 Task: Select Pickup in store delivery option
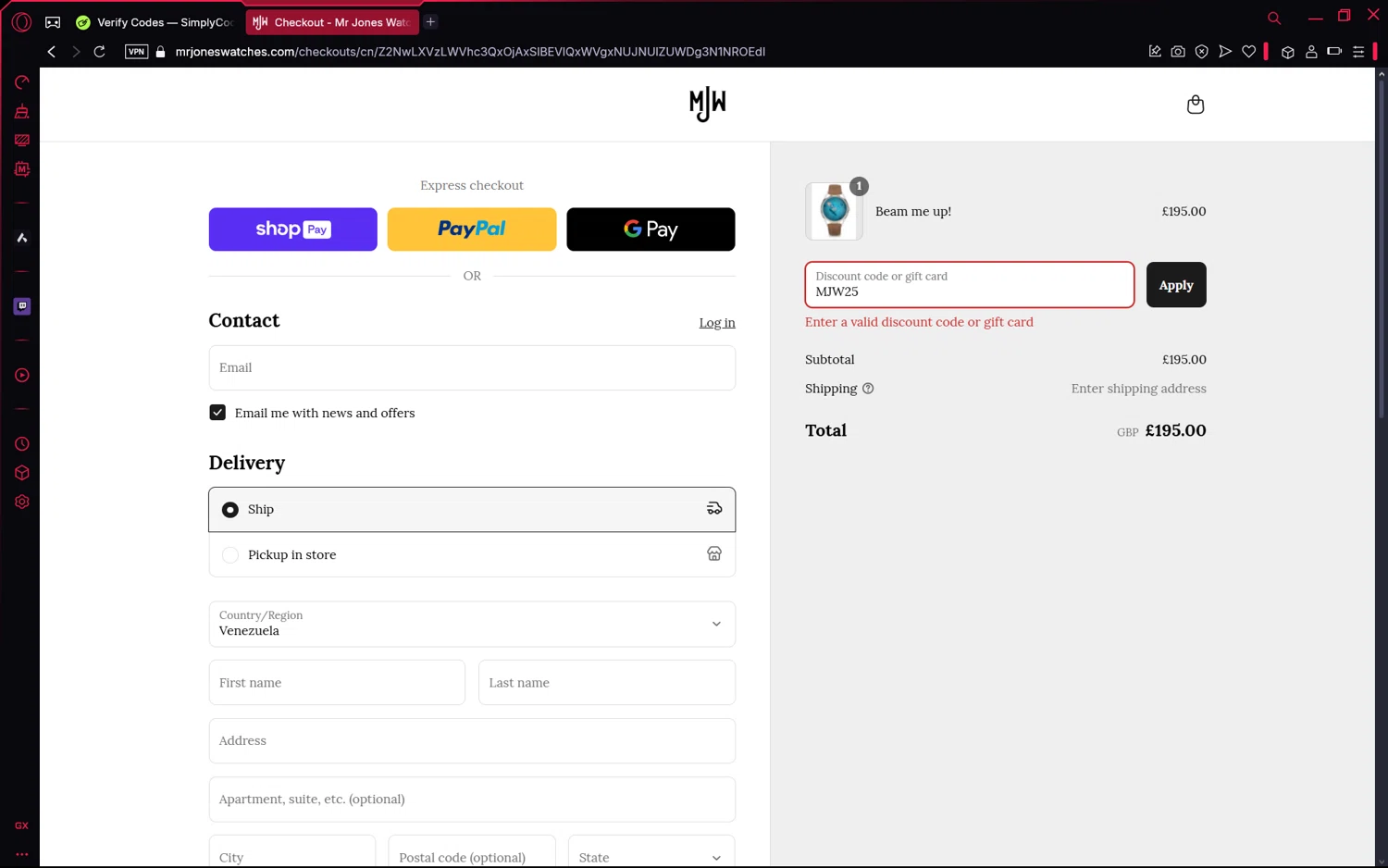472,554
